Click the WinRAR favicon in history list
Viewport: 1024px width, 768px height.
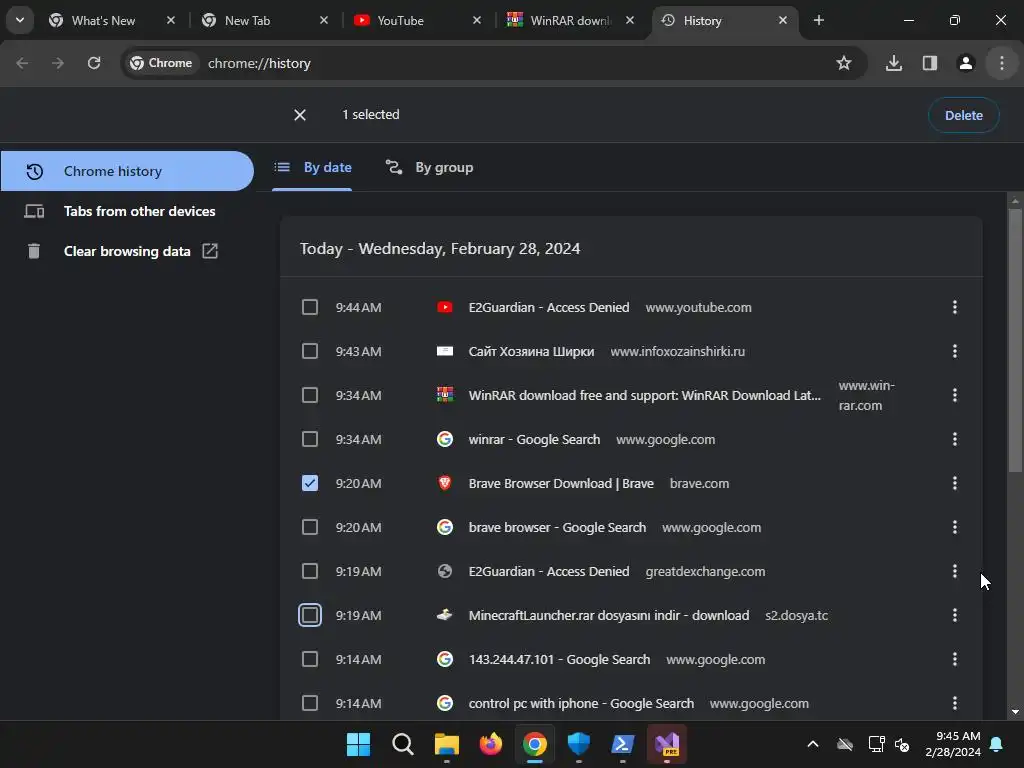(x=445, y=395)
